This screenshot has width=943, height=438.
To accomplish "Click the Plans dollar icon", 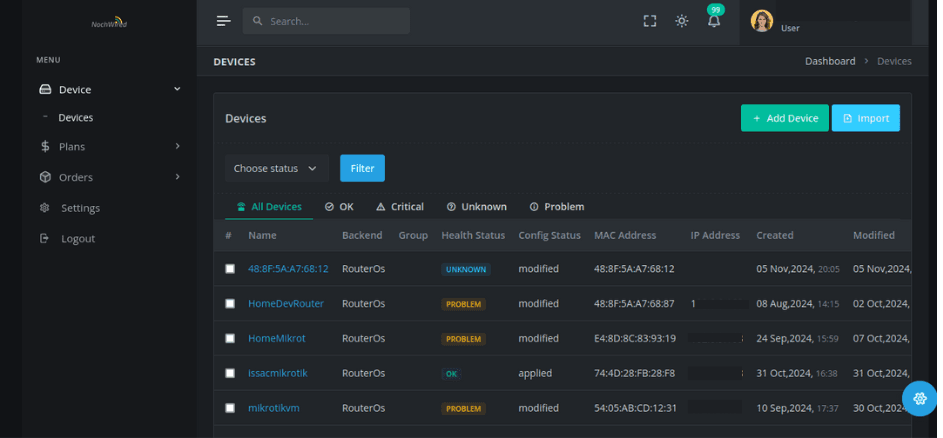I will [45, 146].
